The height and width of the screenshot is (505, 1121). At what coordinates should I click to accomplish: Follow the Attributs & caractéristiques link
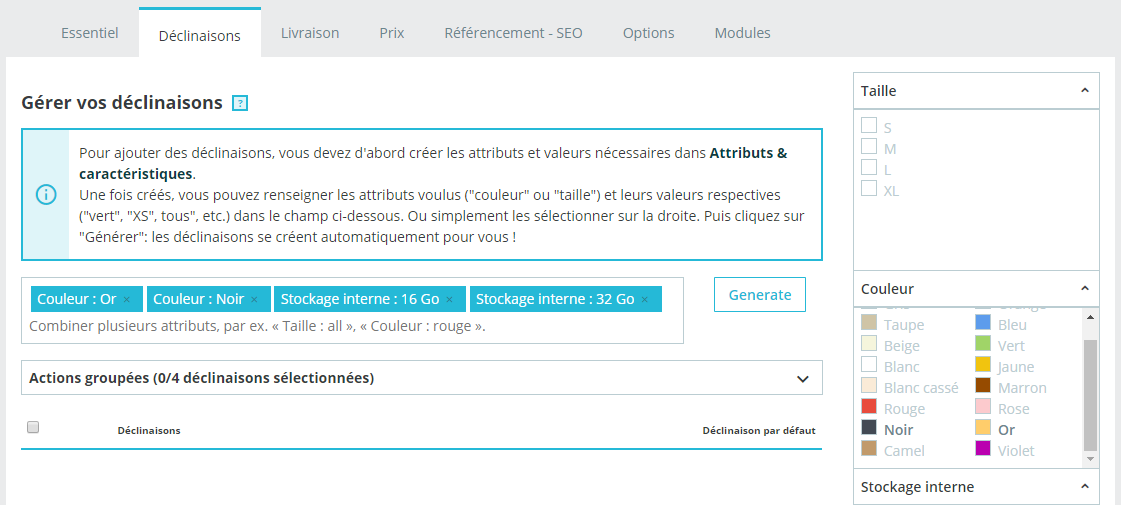click(748, 153)
